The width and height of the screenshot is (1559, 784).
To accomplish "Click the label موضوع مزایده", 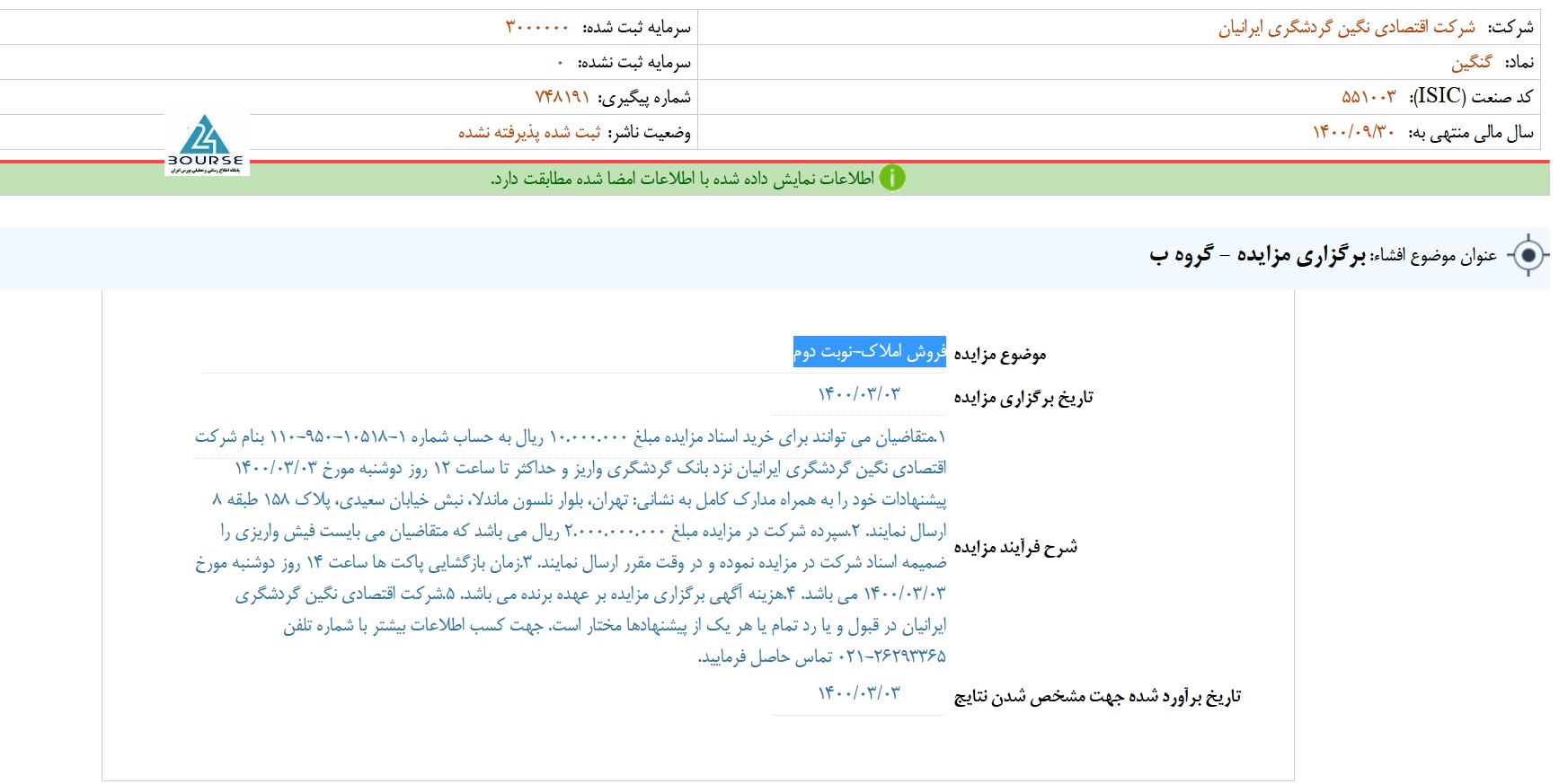I will [999, 355].
